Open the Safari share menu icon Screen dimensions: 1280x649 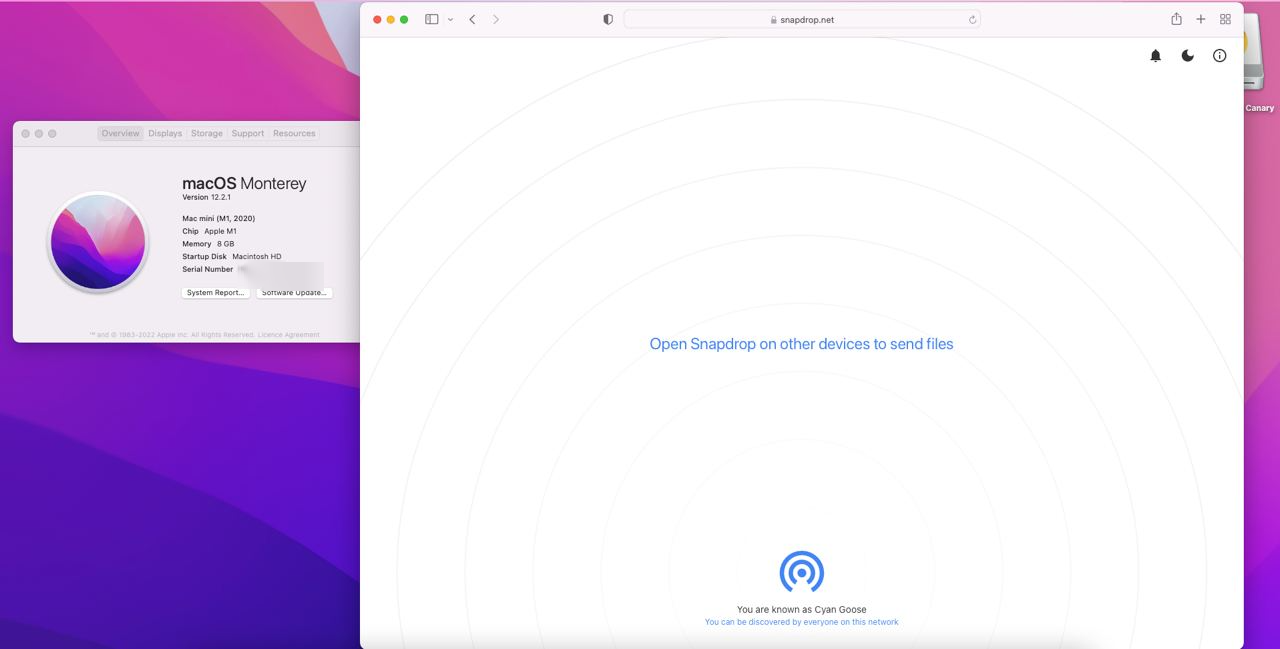(1176, 19)
